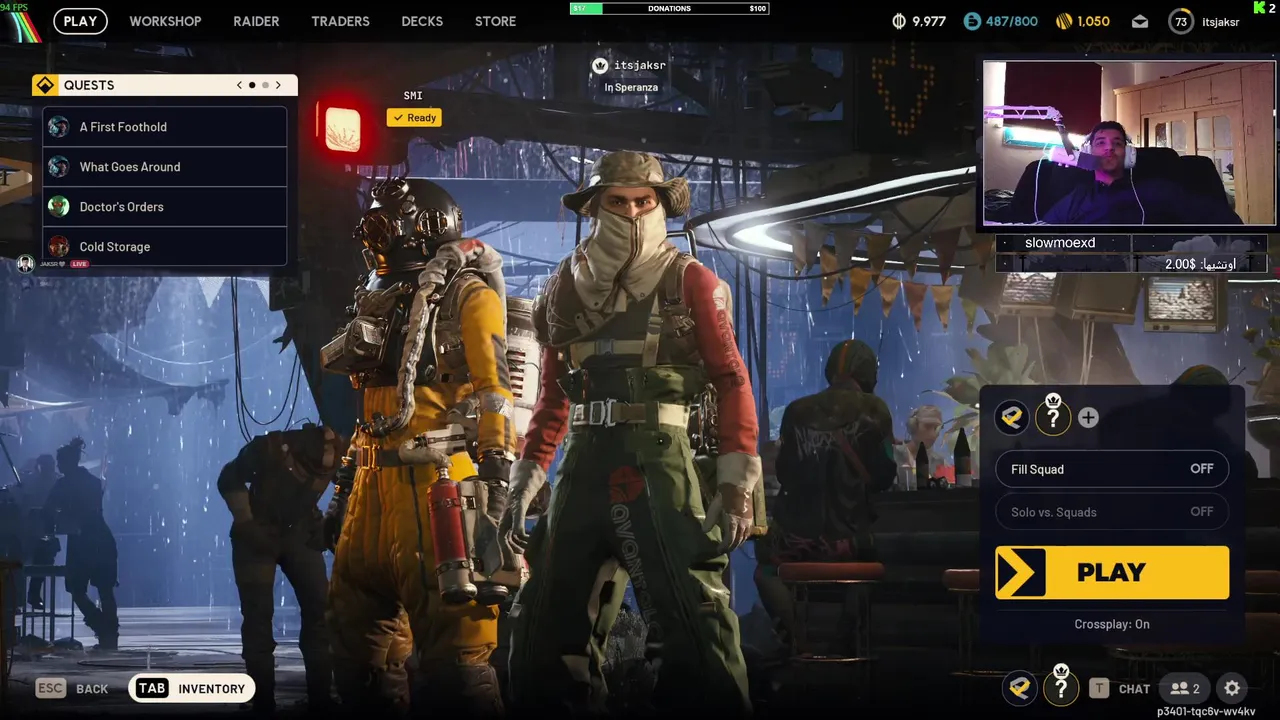Screen dimensions: 1280x720
Task: Click the In Speranza status text
Action: 631,87
